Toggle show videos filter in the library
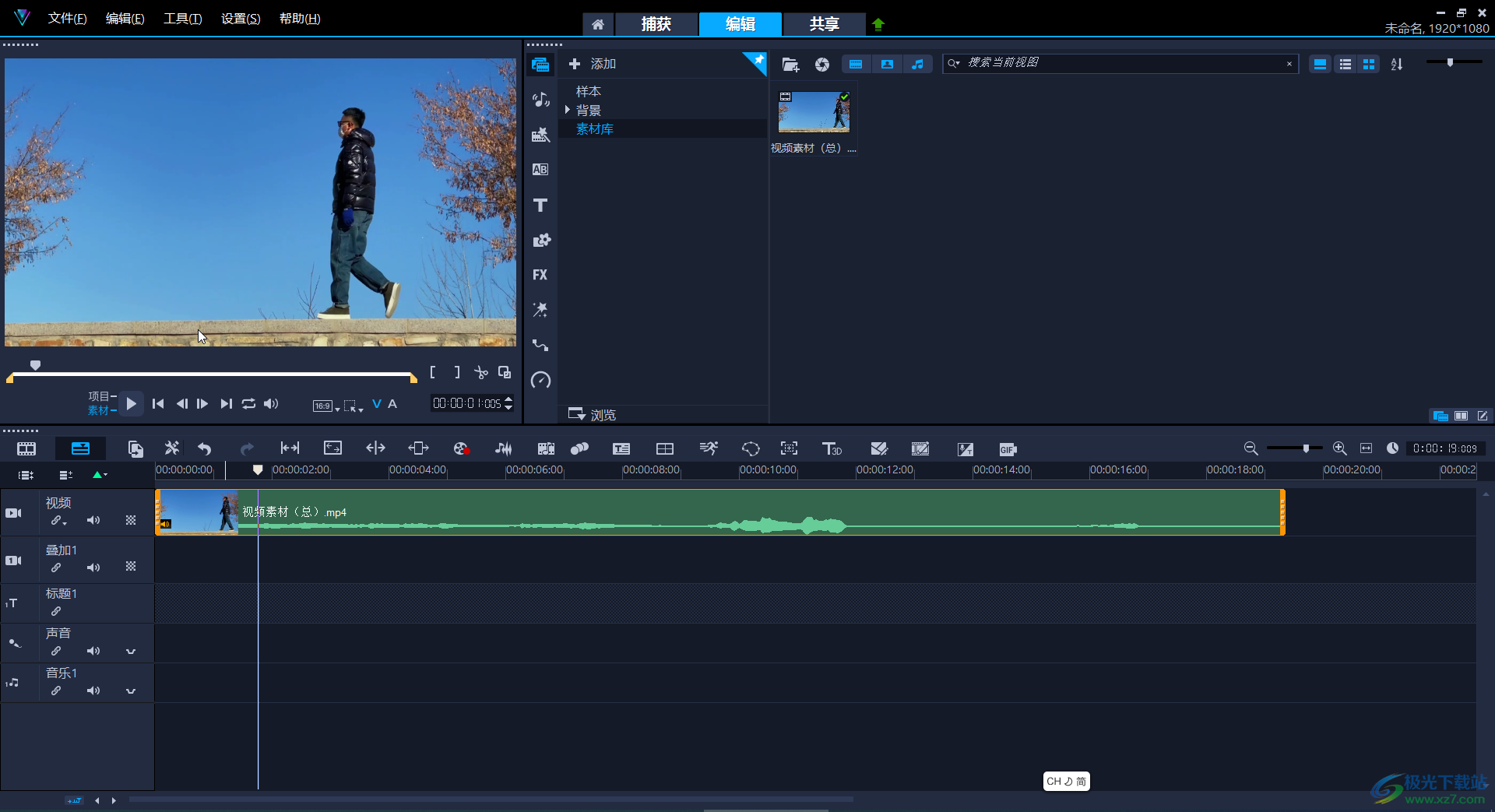Screen dimensions: 1495x812 856,65
